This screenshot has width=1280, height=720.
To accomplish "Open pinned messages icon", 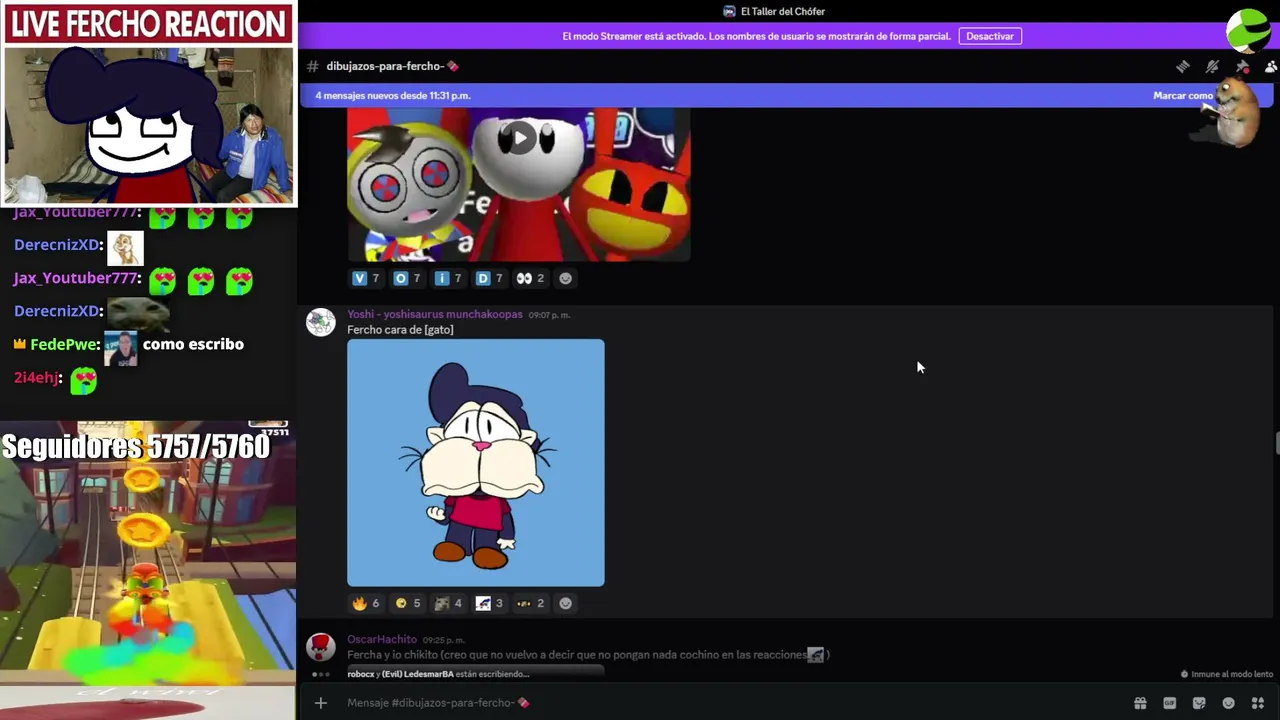I will (x=1242, y=66).
